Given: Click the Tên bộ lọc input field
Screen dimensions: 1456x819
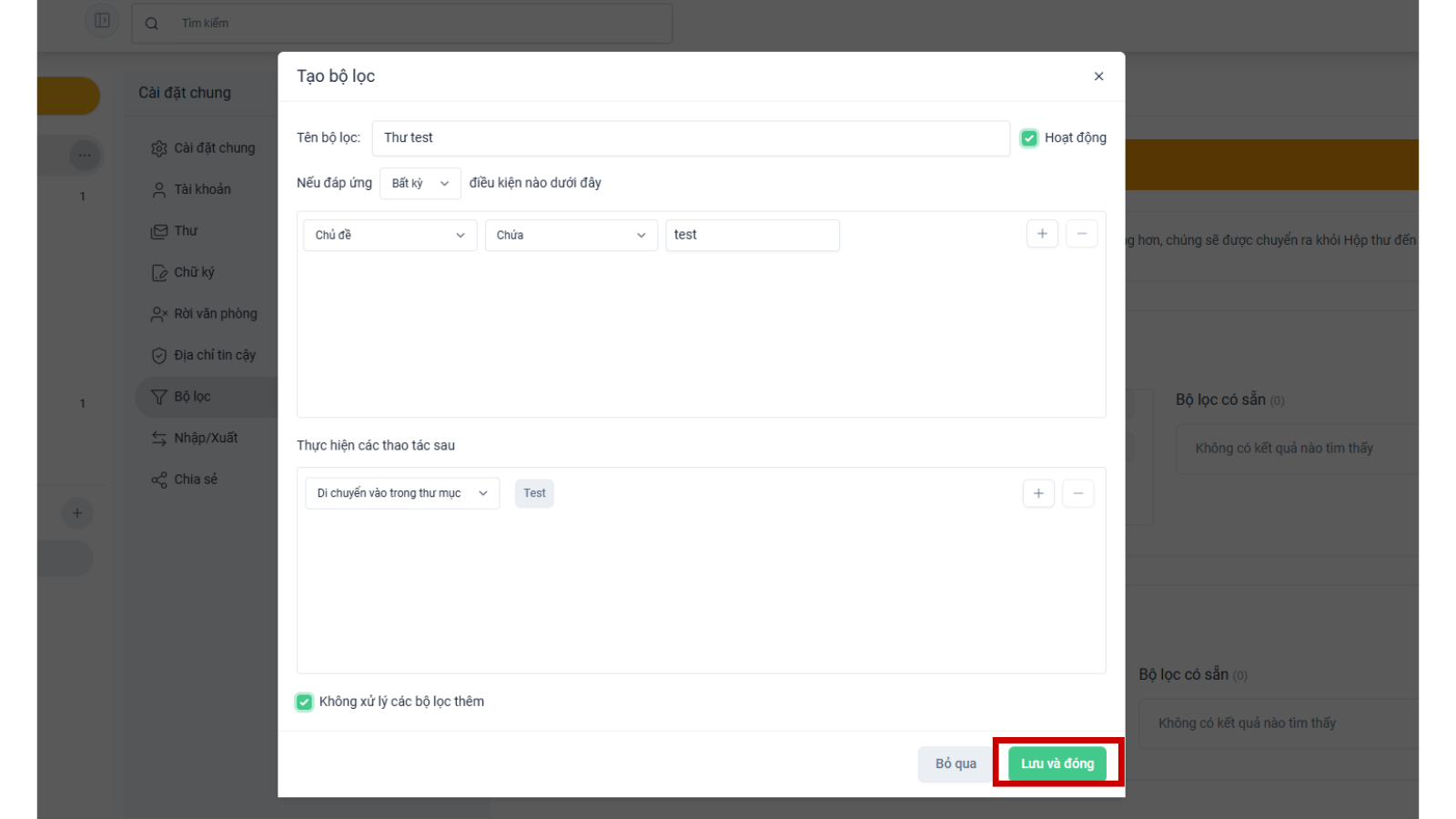Looking at the screenshot, I should 691,138.
